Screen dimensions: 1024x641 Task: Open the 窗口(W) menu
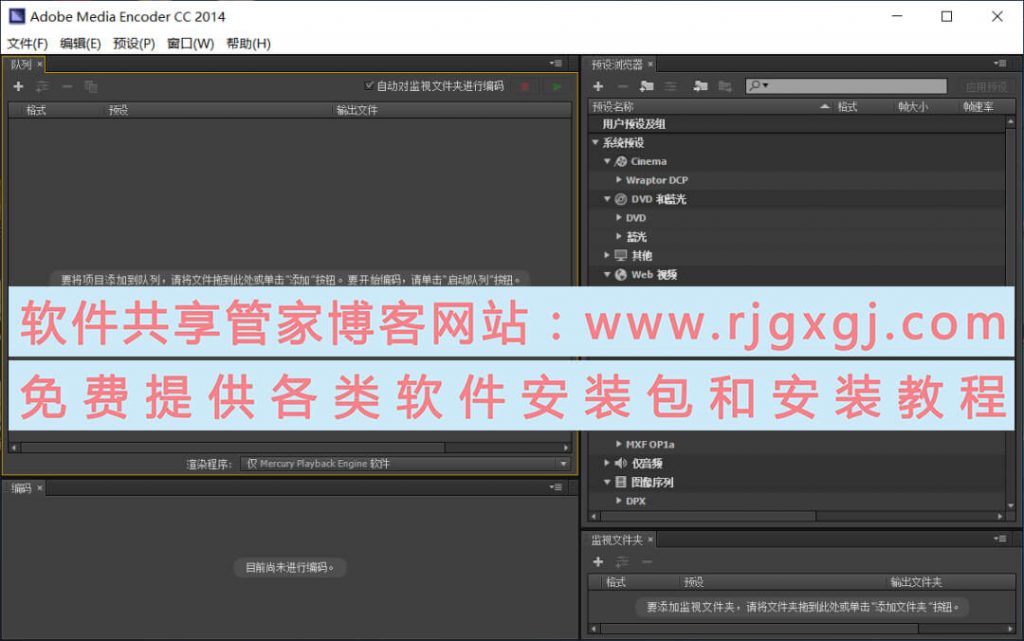191,44
